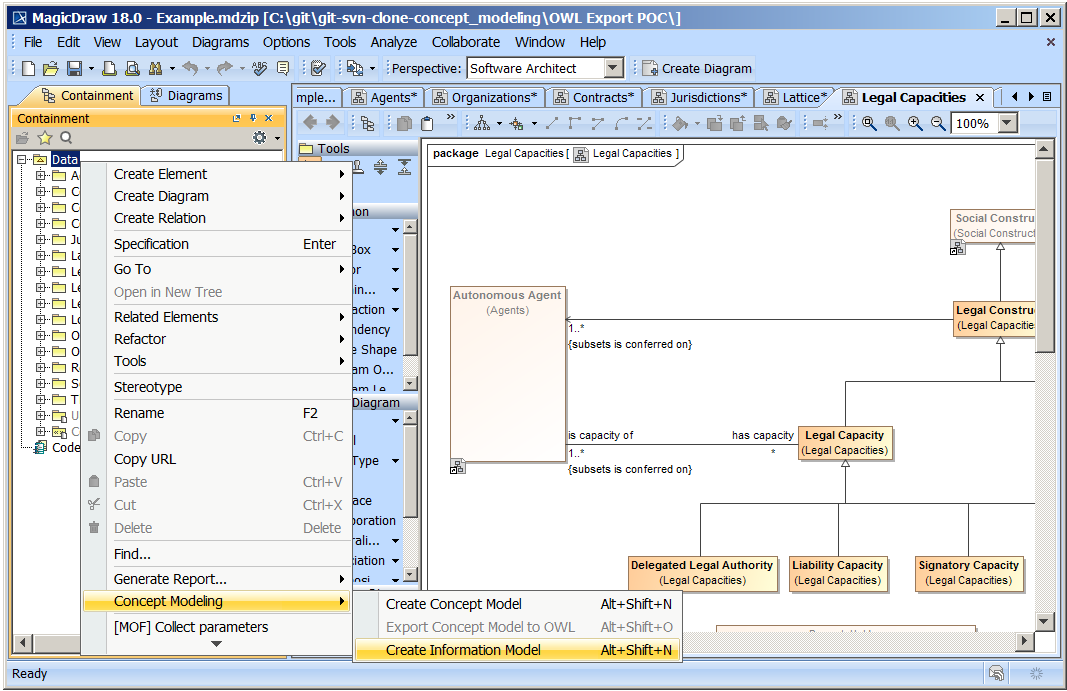Select the Zoom In magnifier on the diagram toolbar
Viewport: 1067px width, 691px height.
click(x=913, y=123)
